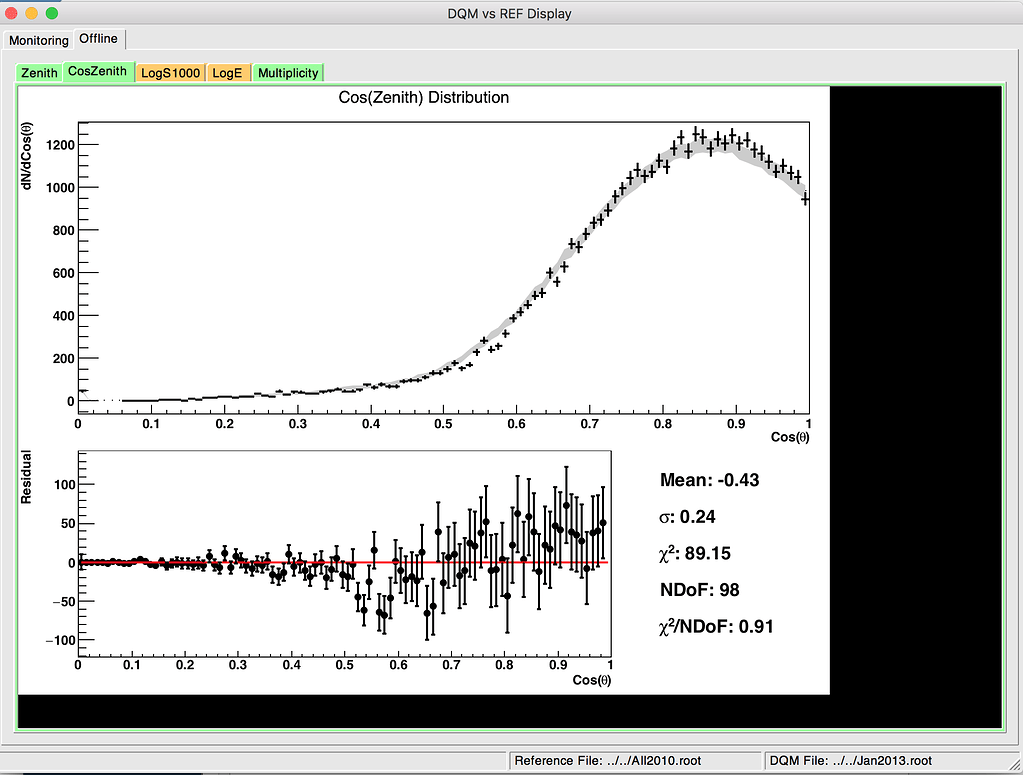Click the red close window button
The image size is (1023, 775).
click(x=11, y=13)
